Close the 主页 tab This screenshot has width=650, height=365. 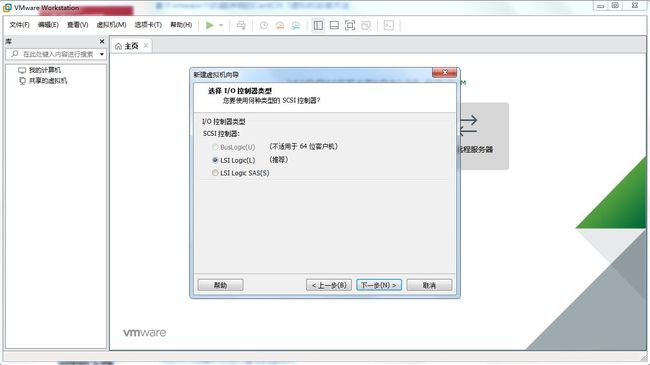coord(146,46)
